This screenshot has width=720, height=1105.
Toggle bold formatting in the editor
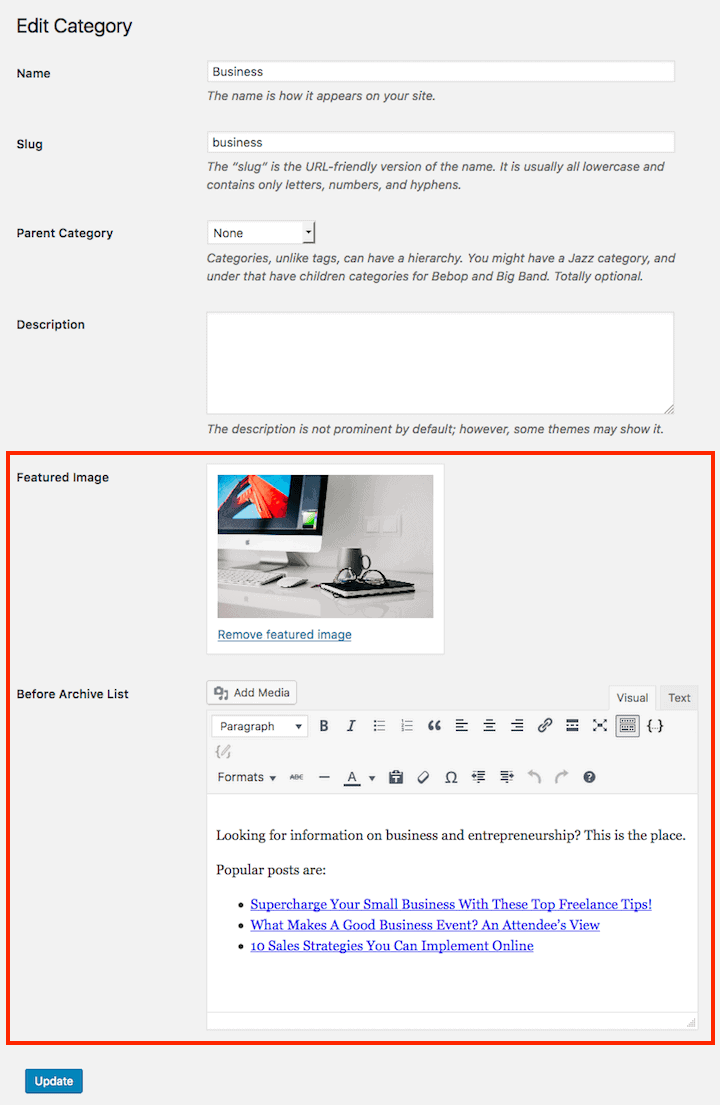tap(323, 726)
